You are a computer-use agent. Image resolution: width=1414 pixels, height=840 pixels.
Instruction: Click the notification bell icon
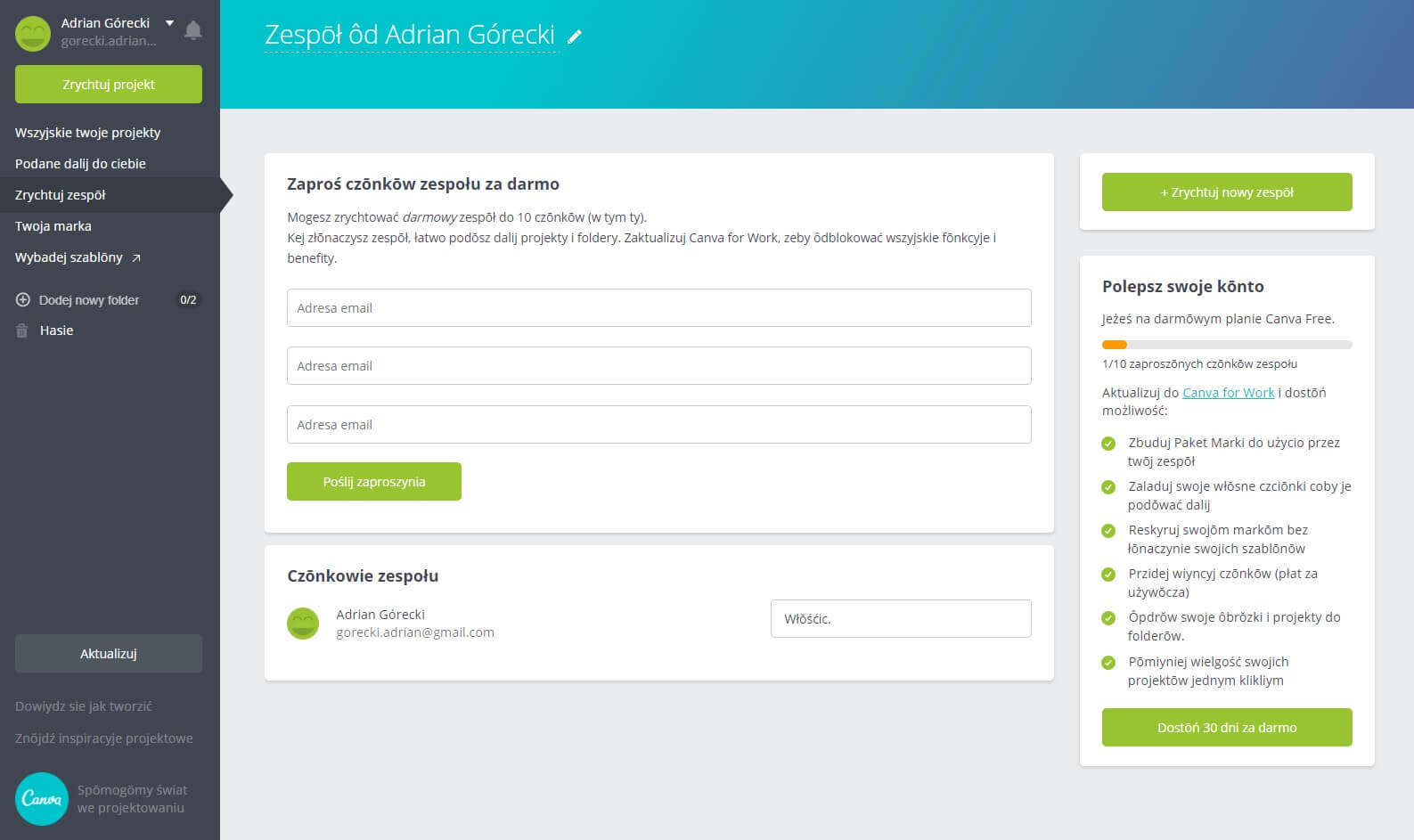tap(192, 30)
